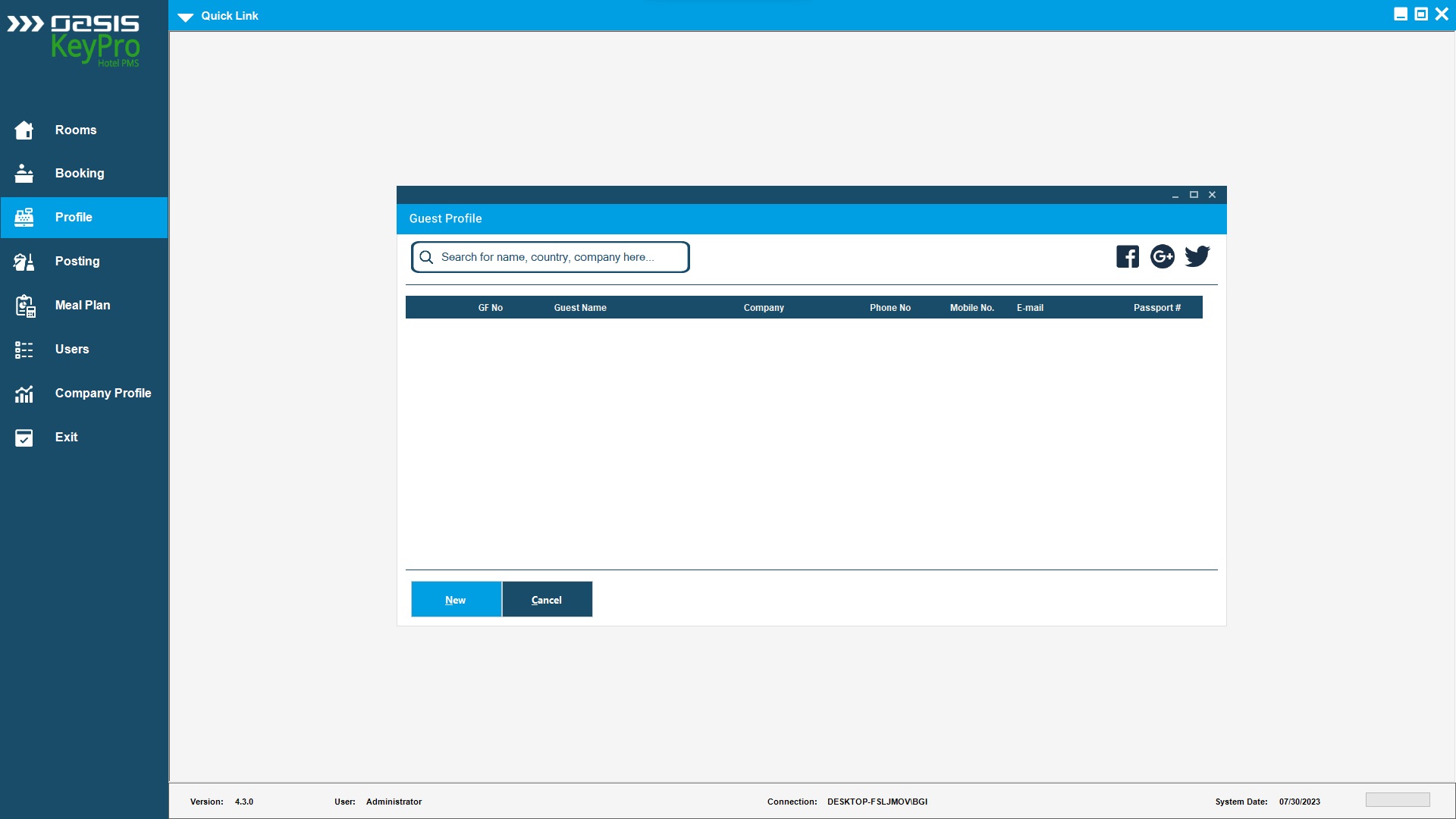1456x819 pixels.
Task: Sort by Guest Name column header
Action: coord(580,308)
